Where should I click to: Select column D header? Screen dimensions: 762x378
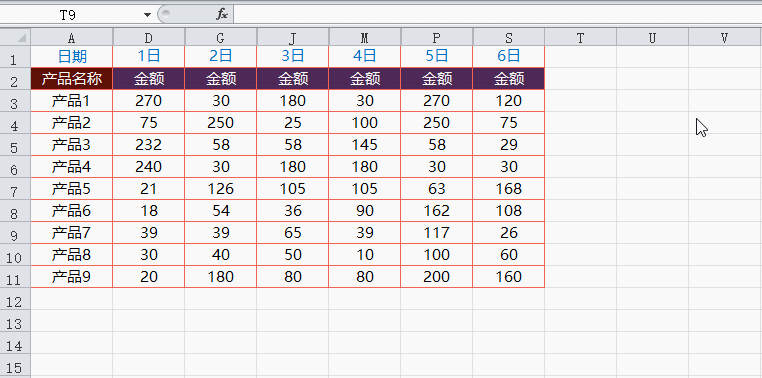tap(149, 37)
